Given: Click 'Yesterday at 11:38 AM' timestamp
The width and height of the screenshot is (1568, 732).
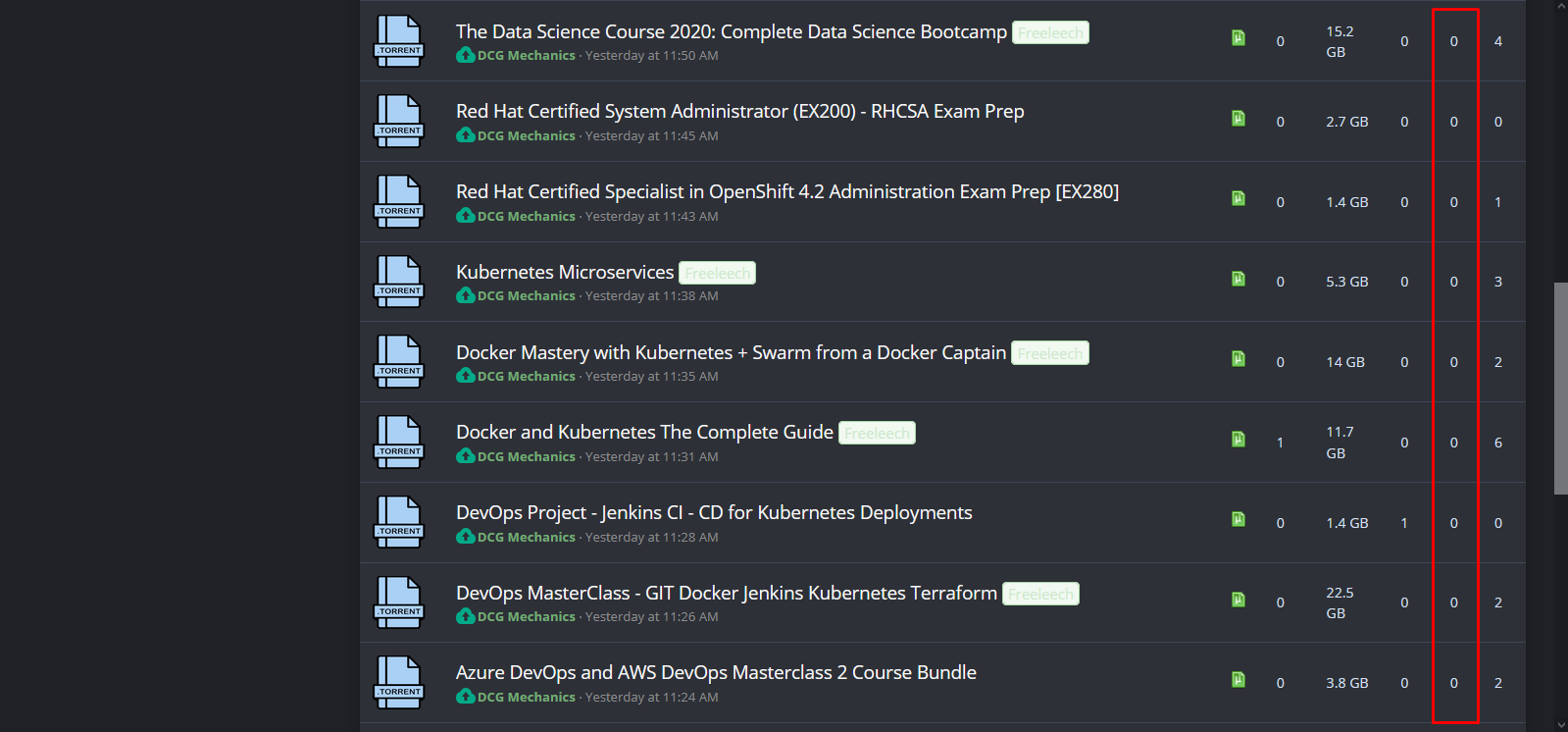Looking at the screenshot, I should pyautogui.click(x=652, y=296).
